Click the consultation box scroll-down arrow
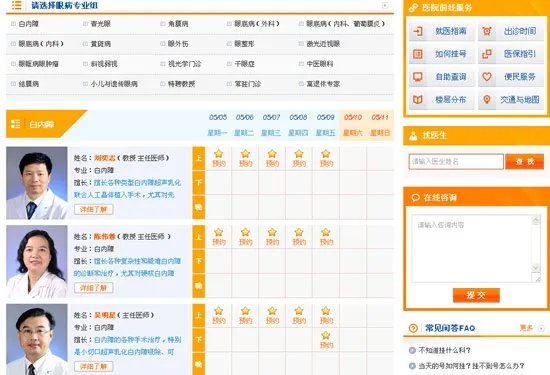550x375 pixels. (536, 268)
